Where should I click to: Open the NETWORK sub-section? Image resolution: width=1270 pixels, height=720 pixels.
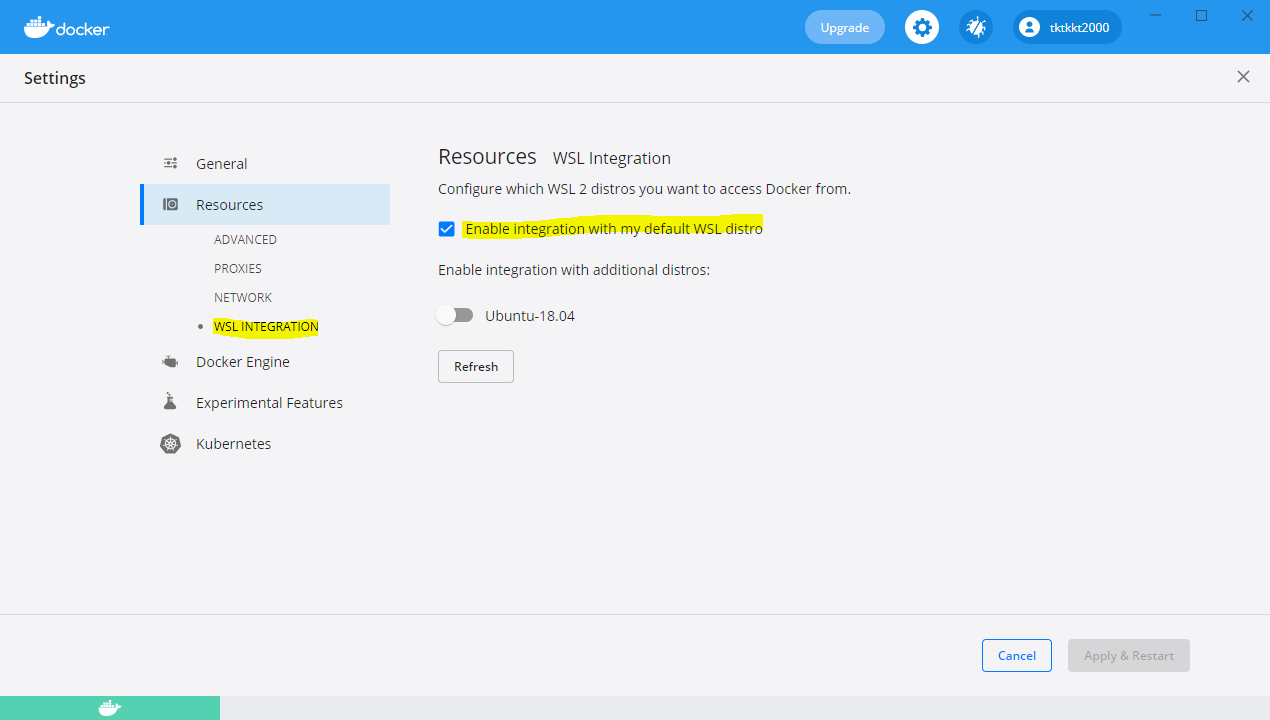[243, 298]
